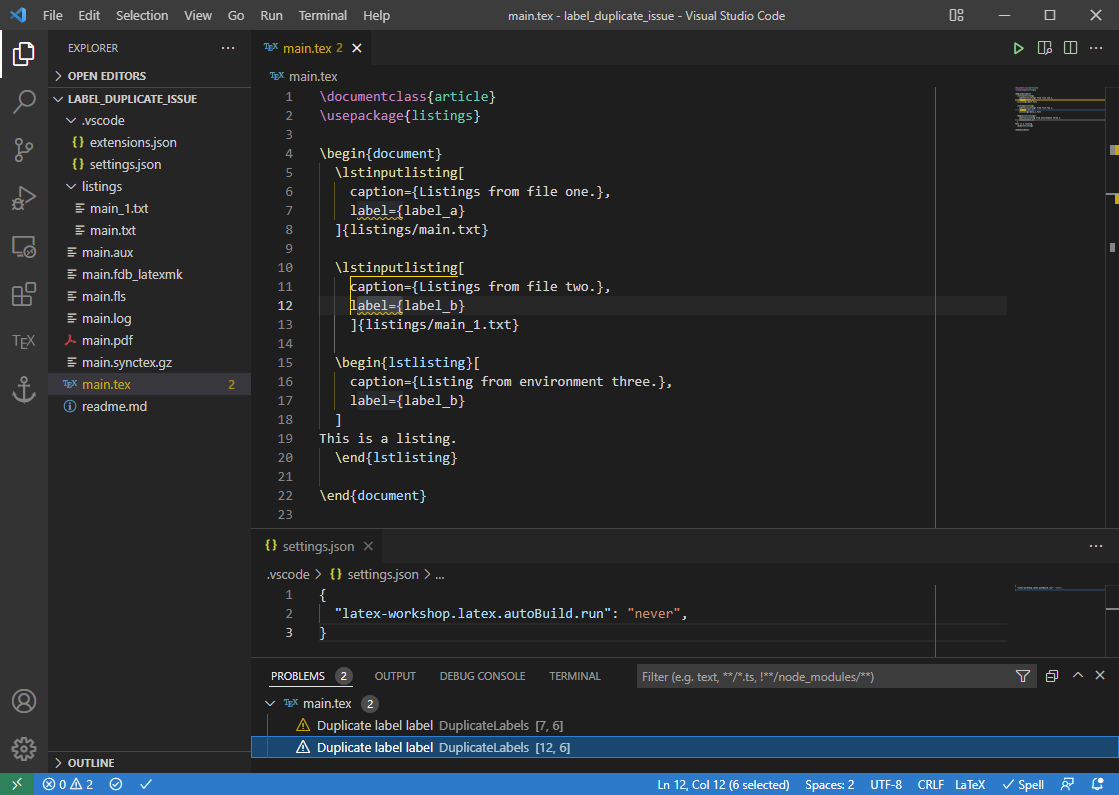Expand the Open Editors section
This screenshot has height=795, width=1119.
(x=106, y=76)
